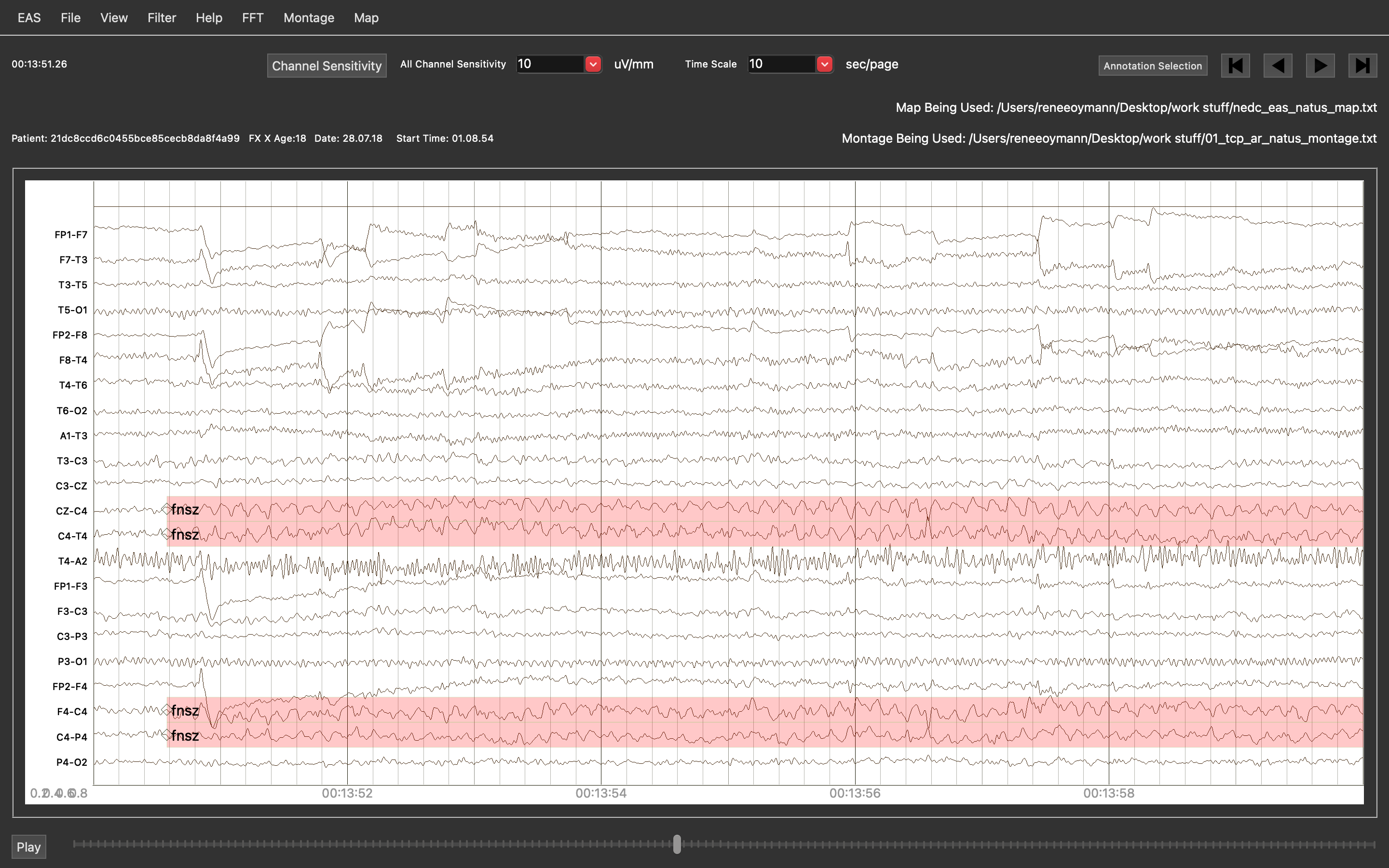This screenshot has width=1389, height=868.
Task: Click the 00:13:54 time axis marker
Action: point(601,793)
